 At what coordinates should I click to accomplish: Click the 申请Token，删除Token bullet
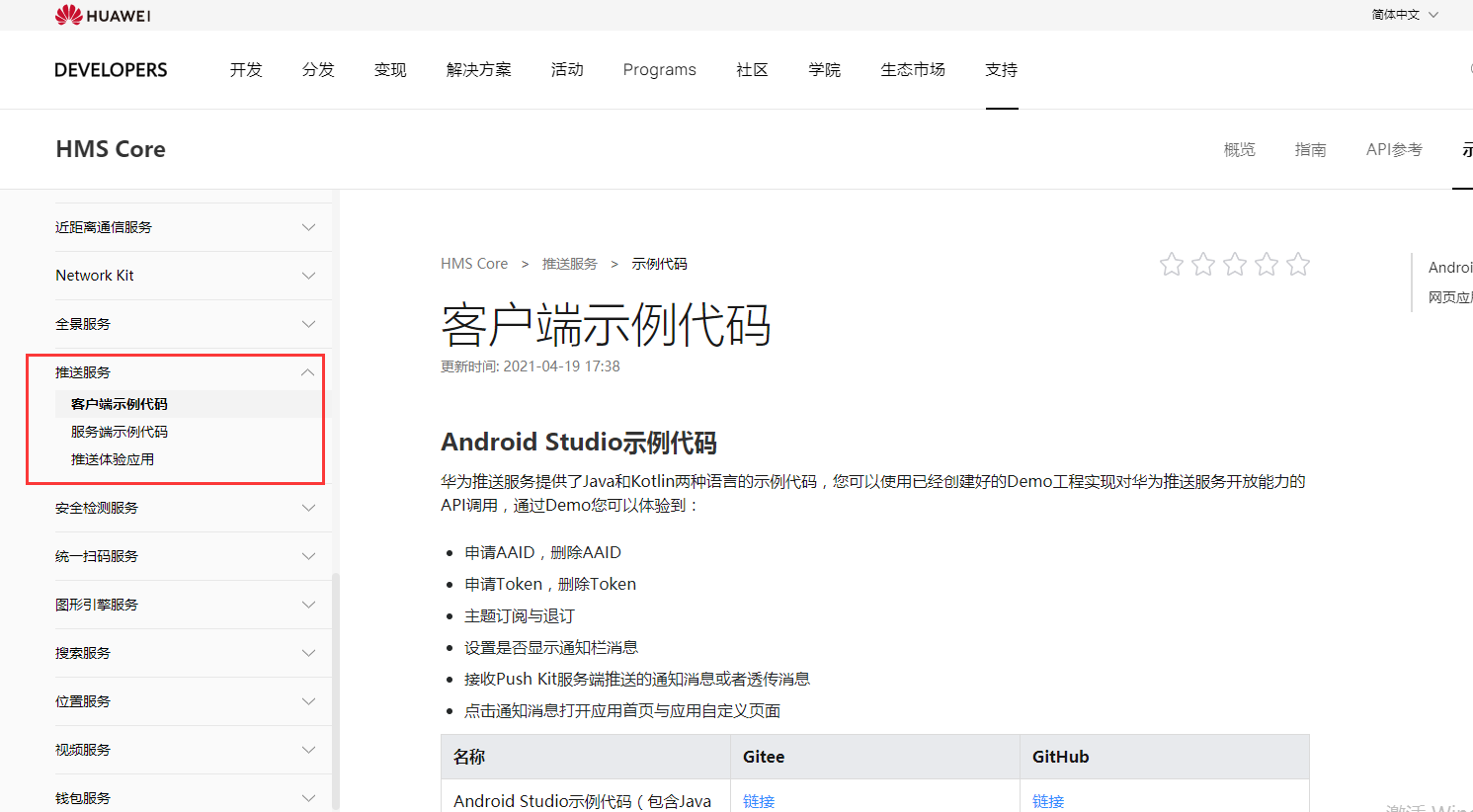(x=550, y=584)
